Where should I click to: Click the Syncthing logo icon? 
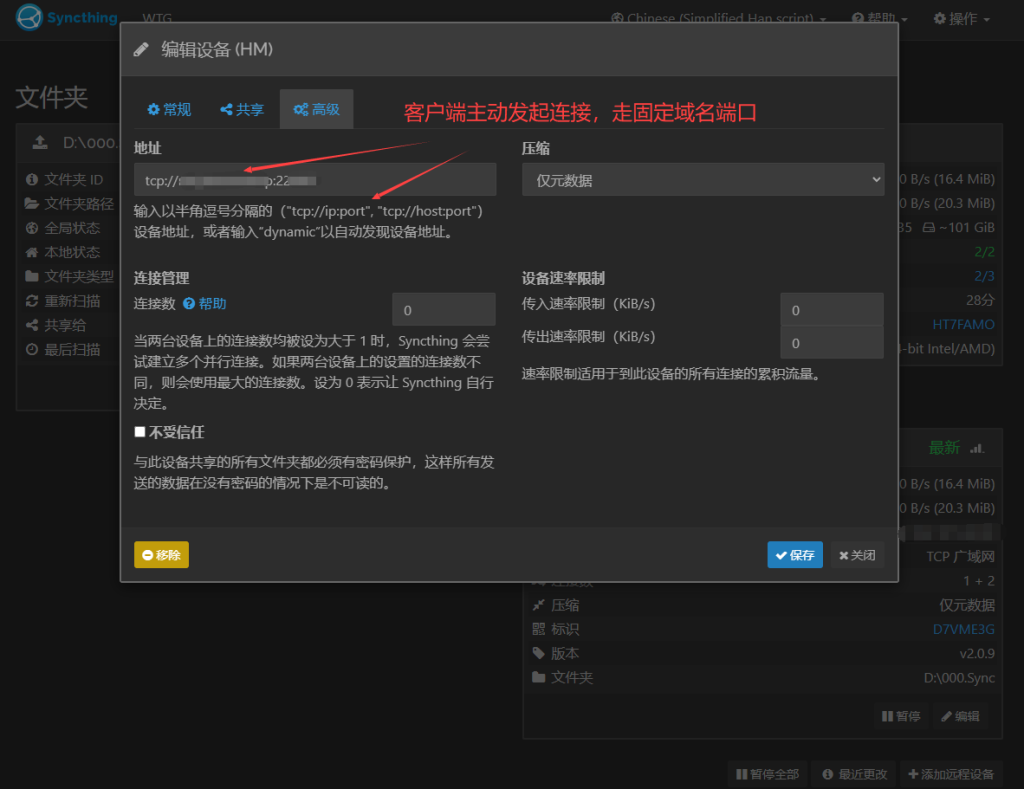tap(30, 18)
